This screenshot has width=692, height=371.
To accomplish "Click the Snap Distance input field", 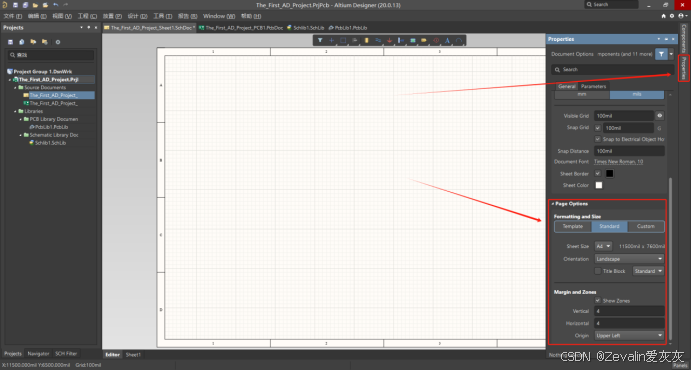I will [x=629, y=151].
